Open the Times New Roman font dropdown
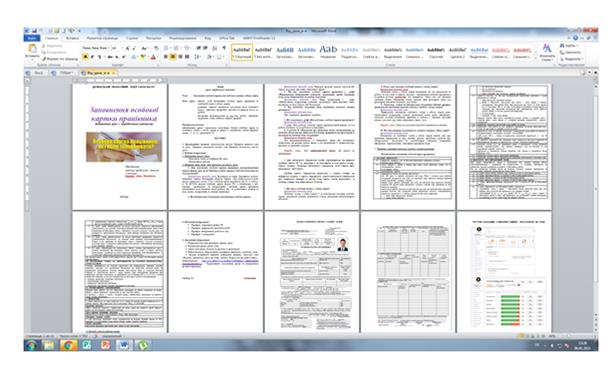Screen dimensions: 612x383 tap(96, 48)
